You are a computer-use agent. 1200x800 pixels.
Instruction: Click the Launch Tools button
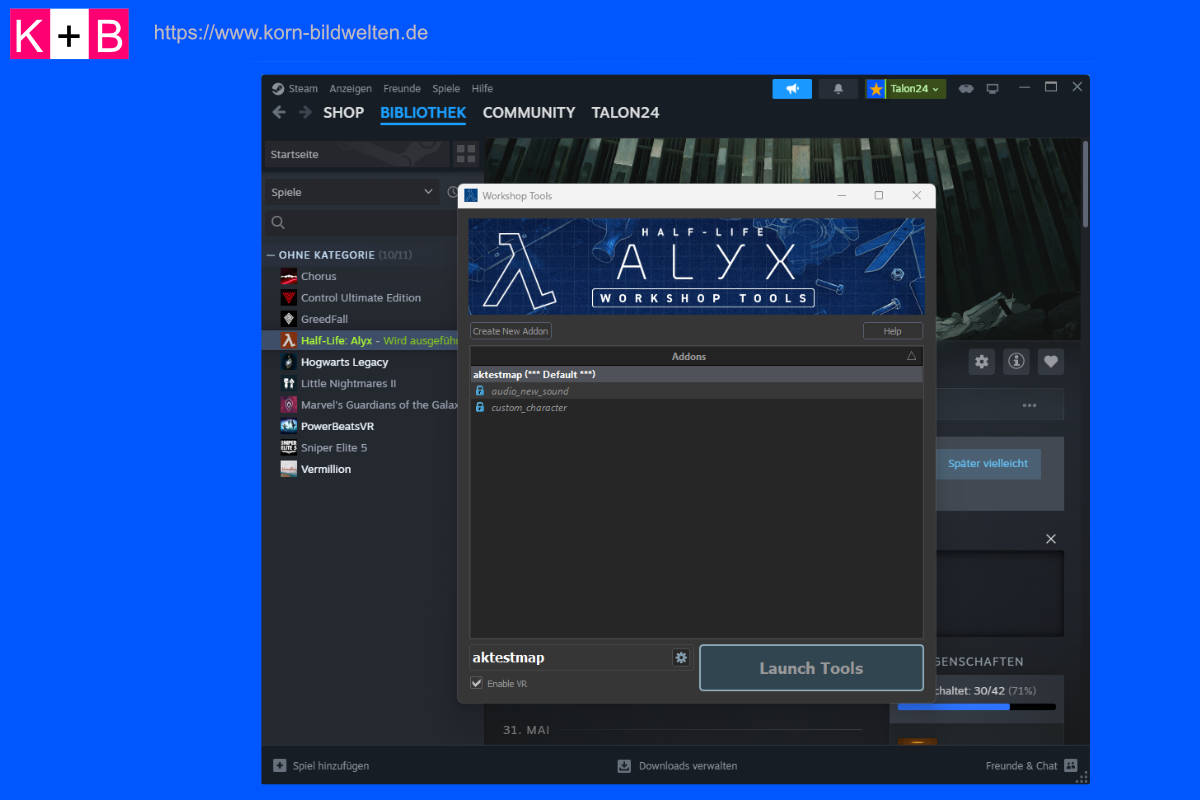(811, 668)
